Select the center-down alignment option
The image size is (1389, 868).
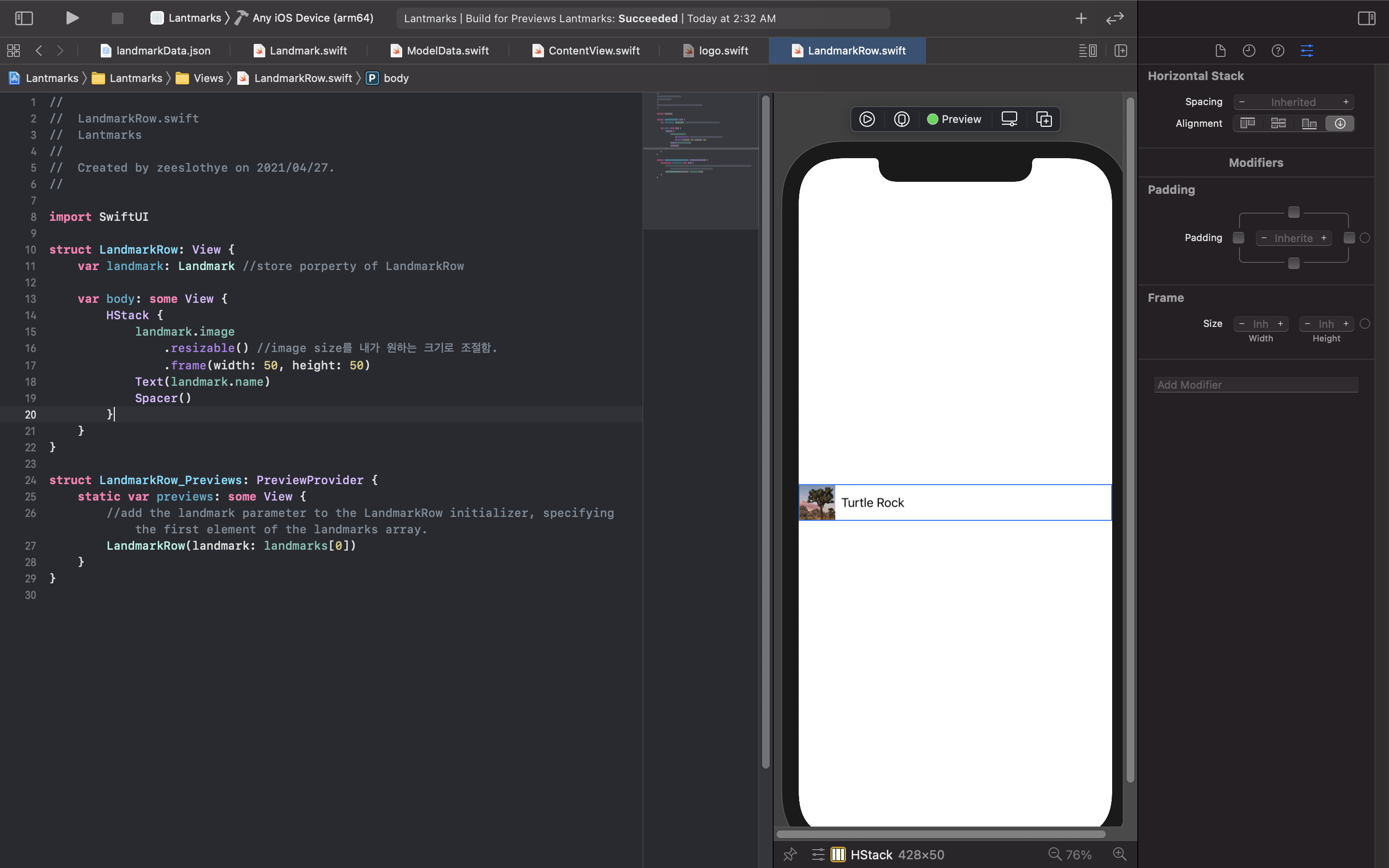1340,123
